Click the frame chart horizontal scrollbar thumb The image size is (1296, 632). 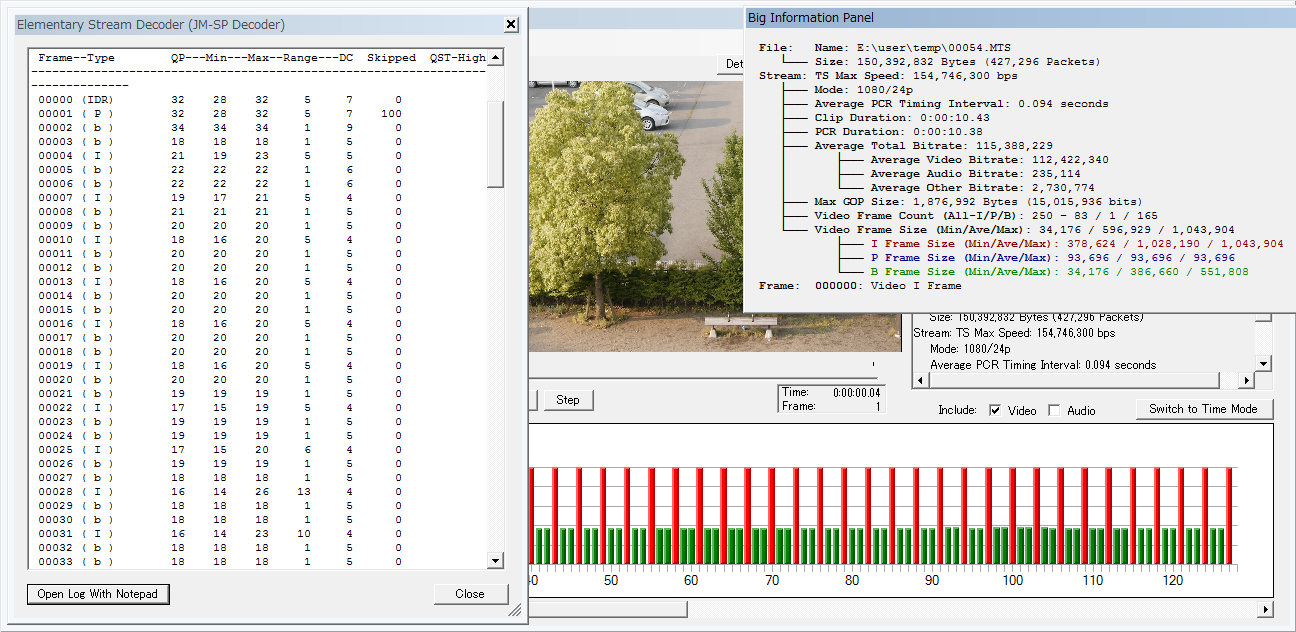tap(607, 609)
